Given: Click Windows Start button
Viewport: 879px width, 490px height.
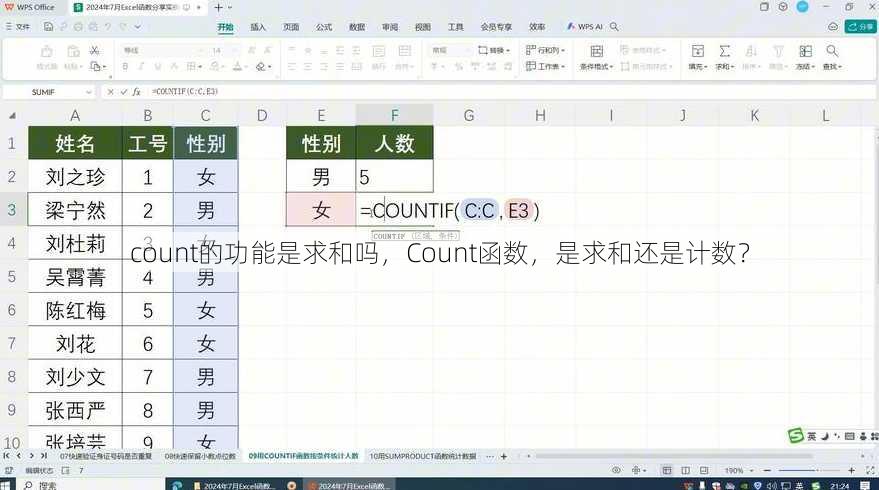Looking at the screenshot, I should click(x=6, y=485).
